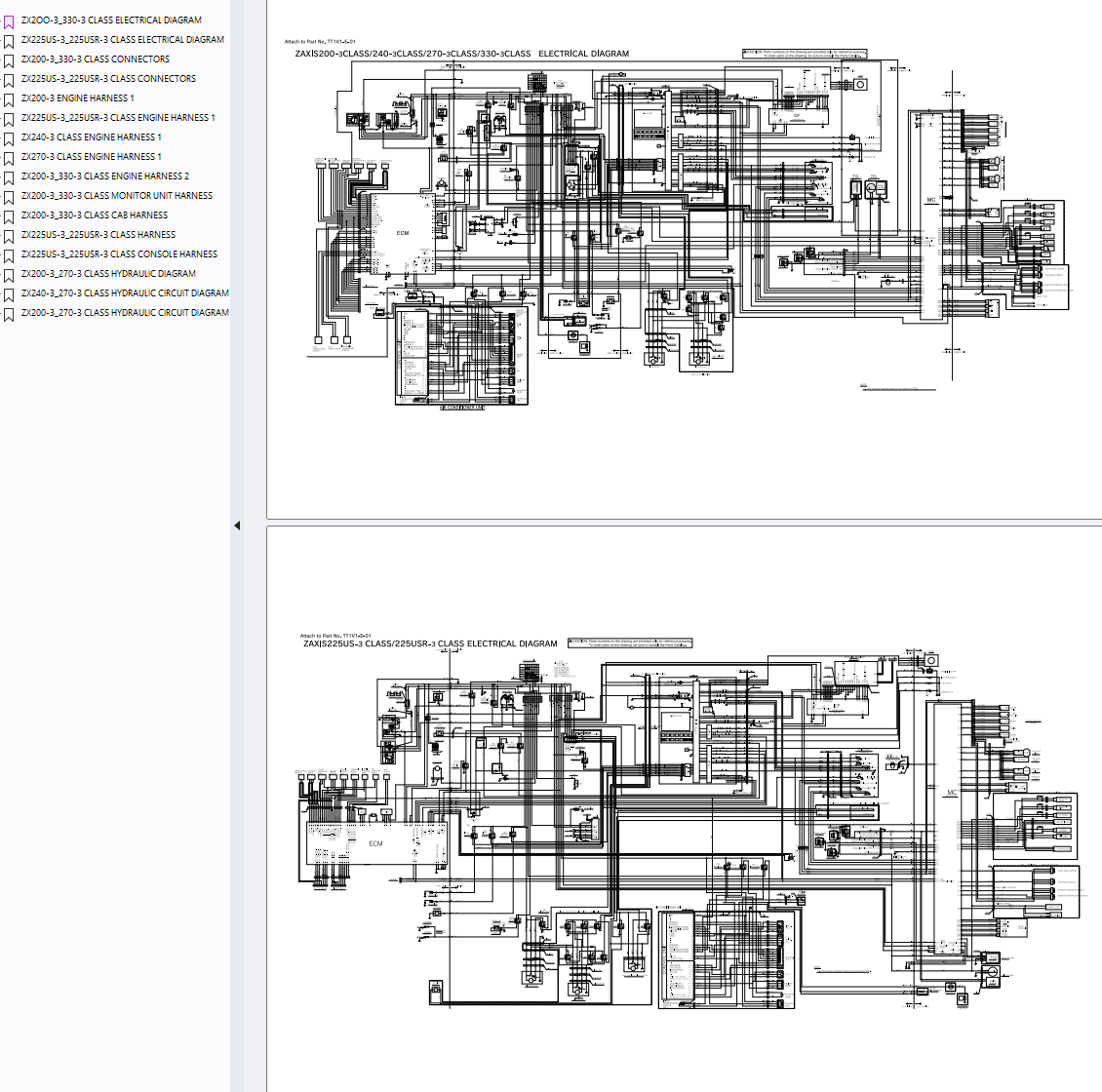Select the text 'ZX200-3 ENGINE HARNESS 1' in bookmarks
This screenshot has height=1092, width=1102.
77,98
